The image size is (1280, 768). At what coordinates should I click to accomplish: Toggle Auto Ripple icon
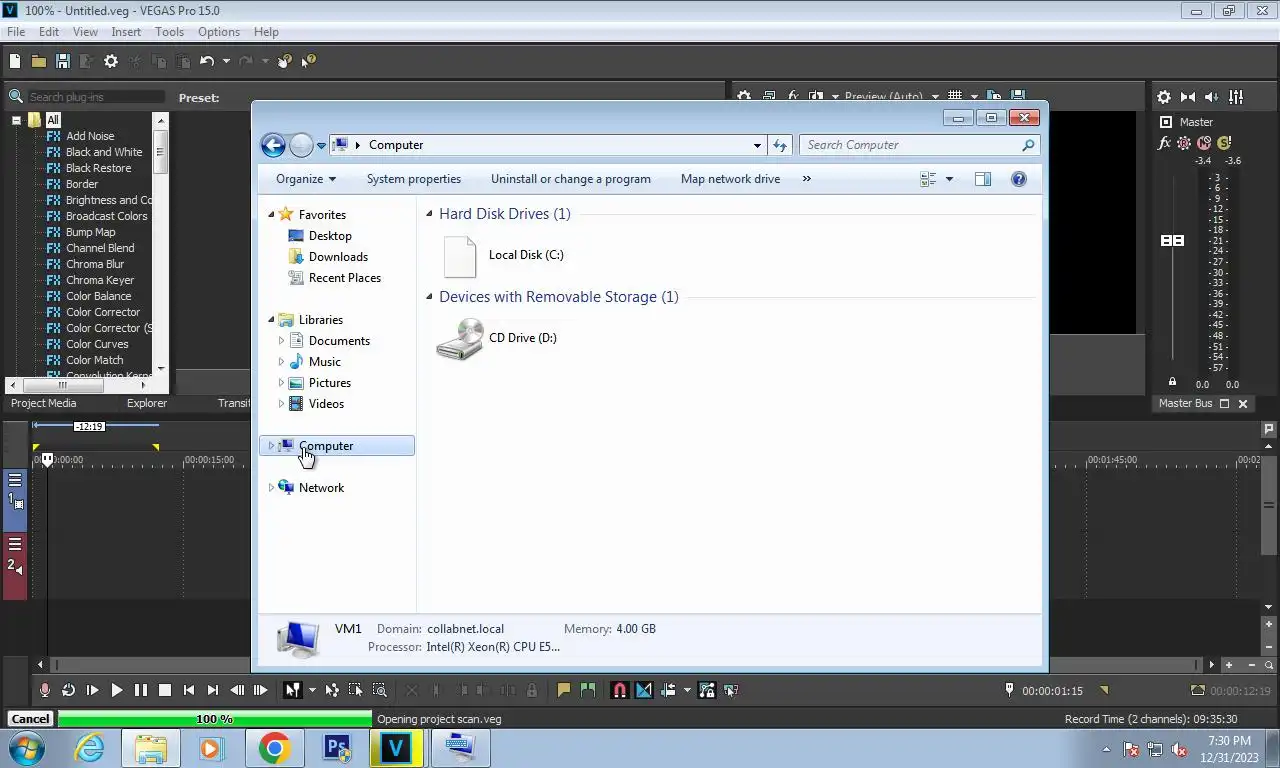(668, 690)
